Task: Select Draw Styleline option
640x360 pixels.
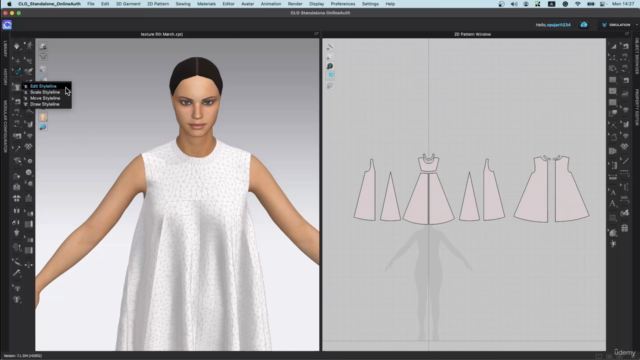Action: [x=46, y=104]
